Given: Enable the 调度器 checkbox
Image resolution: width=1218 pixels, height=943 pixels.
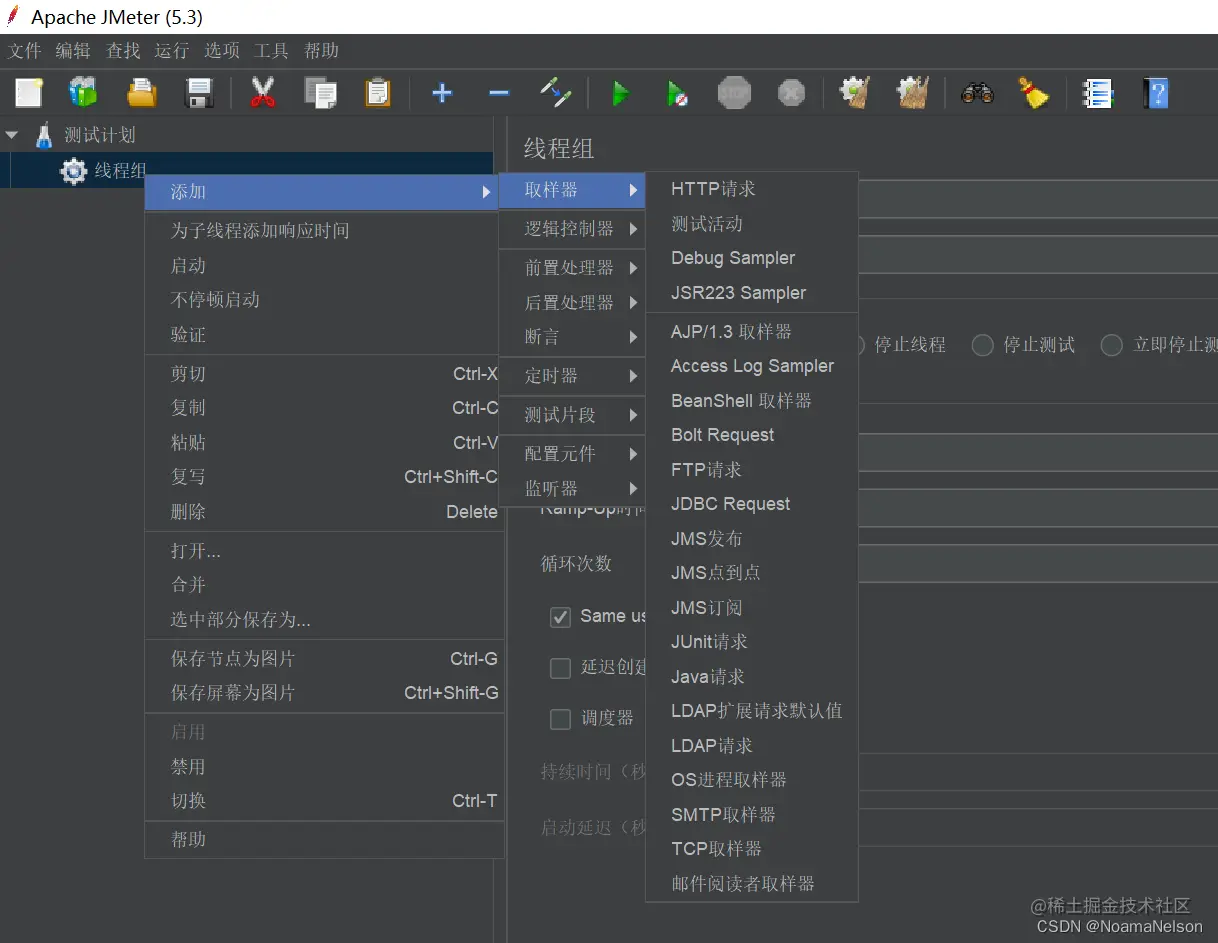Looking at the screenshot, I should 560,719.
